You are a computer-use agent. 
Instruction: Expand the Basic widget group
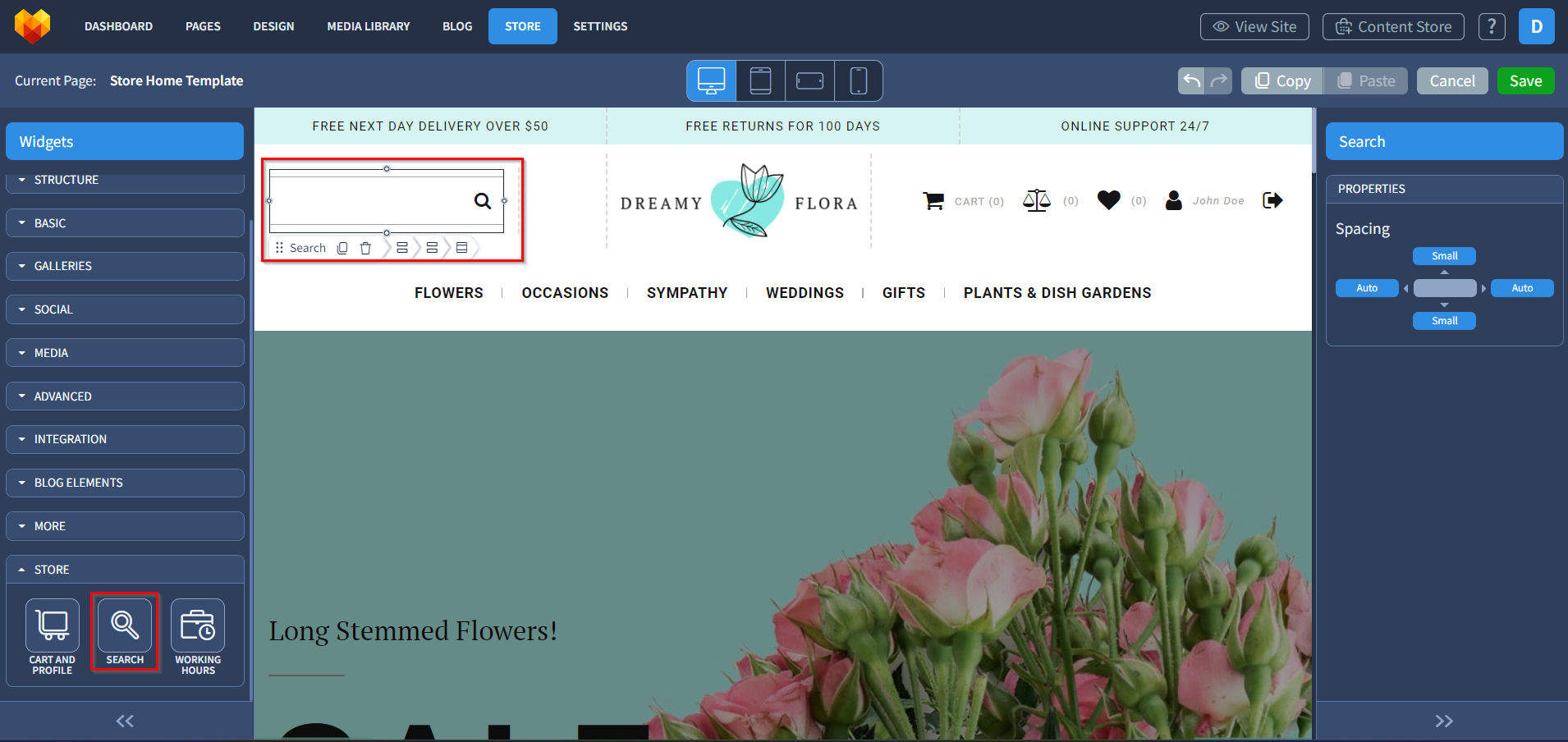point(125,223)
